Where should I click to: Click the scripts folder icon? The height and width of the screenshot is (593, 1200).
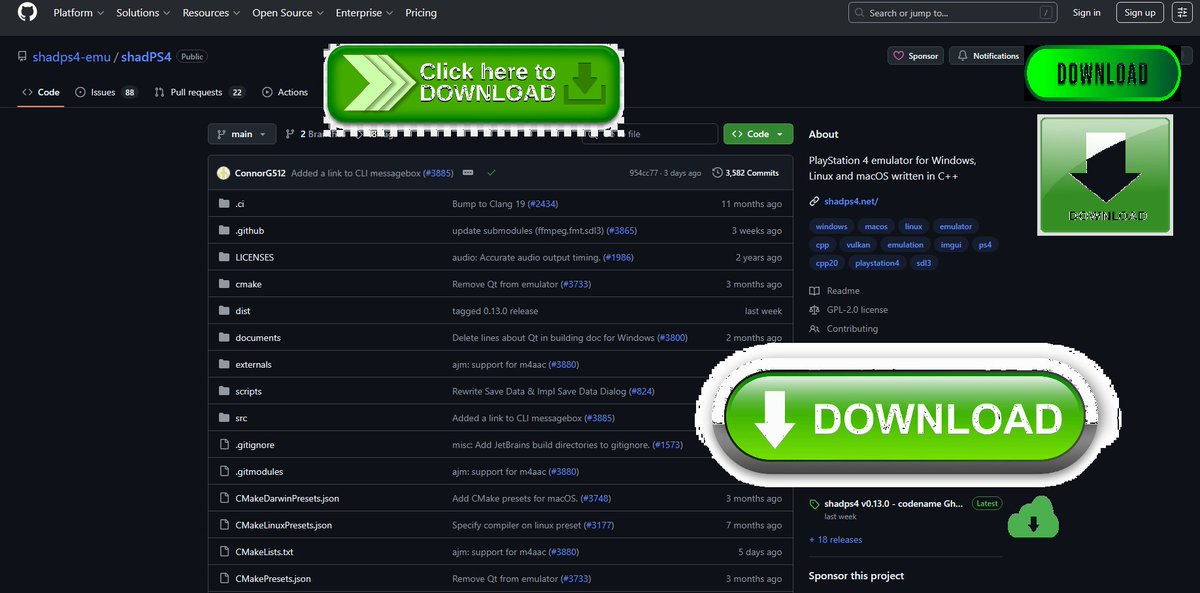[x=224, y=391]
